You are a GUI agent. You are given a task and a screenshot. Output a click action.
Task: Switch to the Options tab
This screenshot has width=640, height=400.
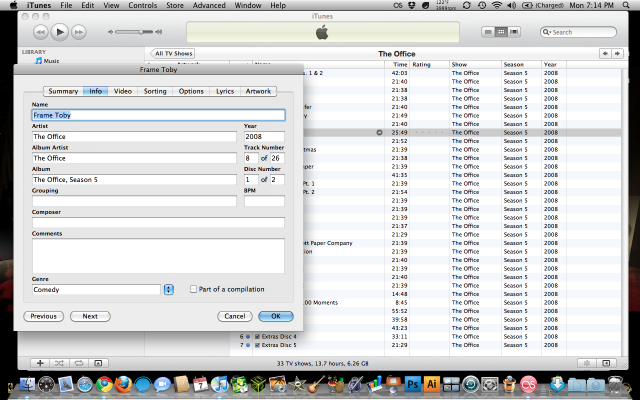[x=191, y=91]
